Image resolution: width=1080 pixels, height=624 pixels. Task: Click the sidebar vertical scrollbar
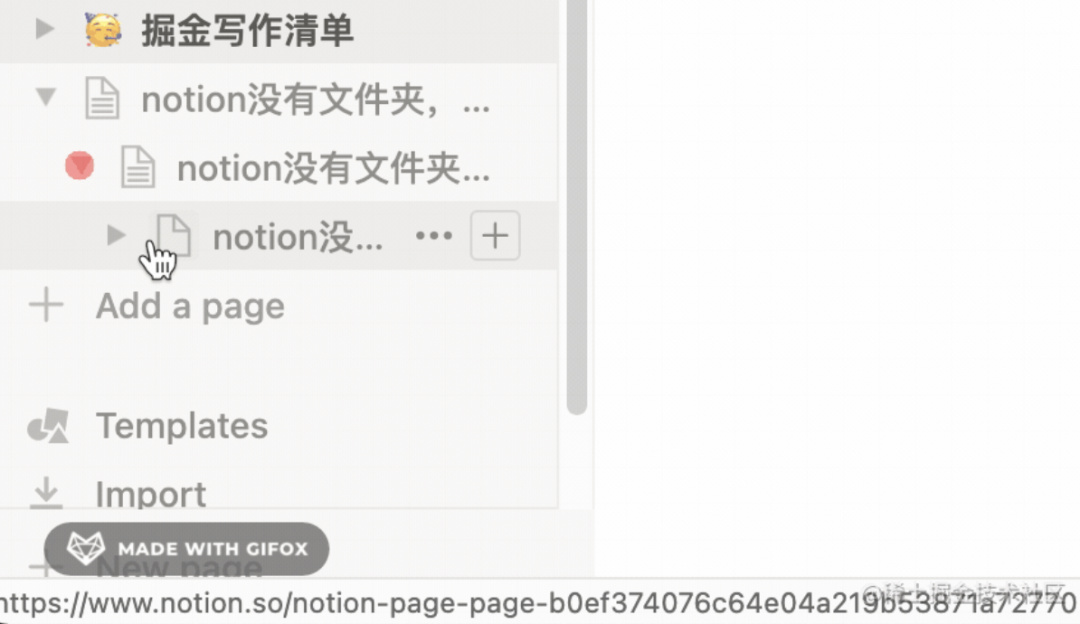577,207
